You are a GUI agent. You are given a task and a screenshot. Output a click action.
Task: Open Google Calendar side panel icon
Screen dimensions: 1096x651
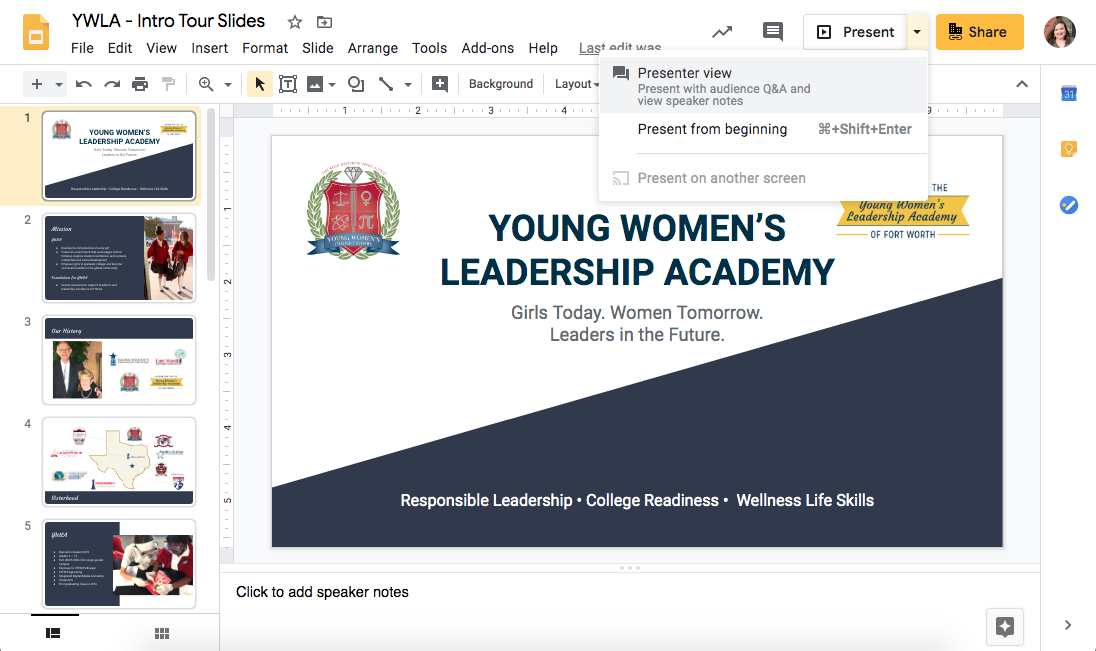click(x=1069, y=93)
